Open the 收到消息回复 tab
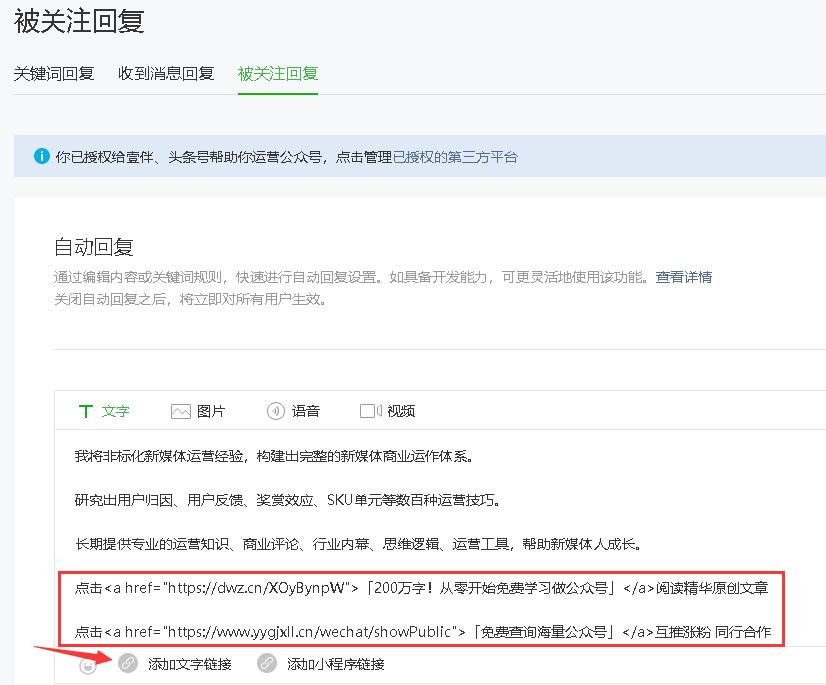 click(x=166, y=73)
